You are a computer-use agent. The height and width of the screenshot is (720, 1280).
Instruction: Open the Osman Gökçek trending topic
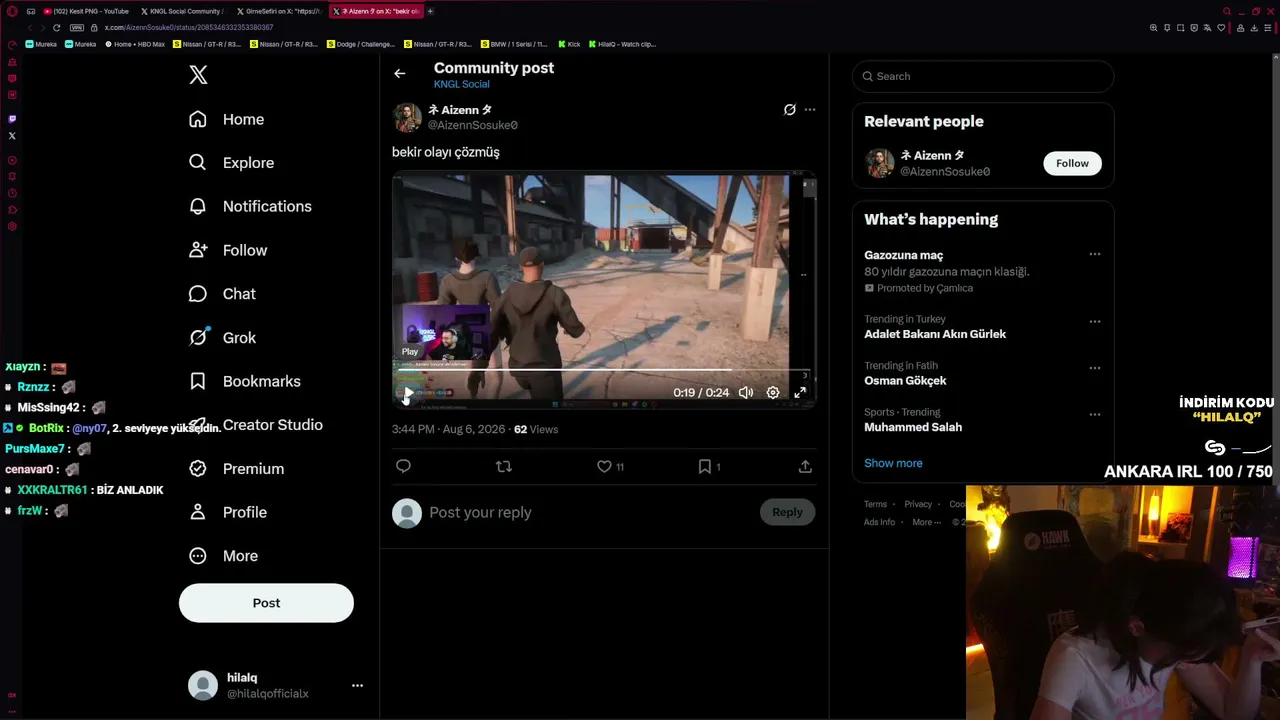983,374
